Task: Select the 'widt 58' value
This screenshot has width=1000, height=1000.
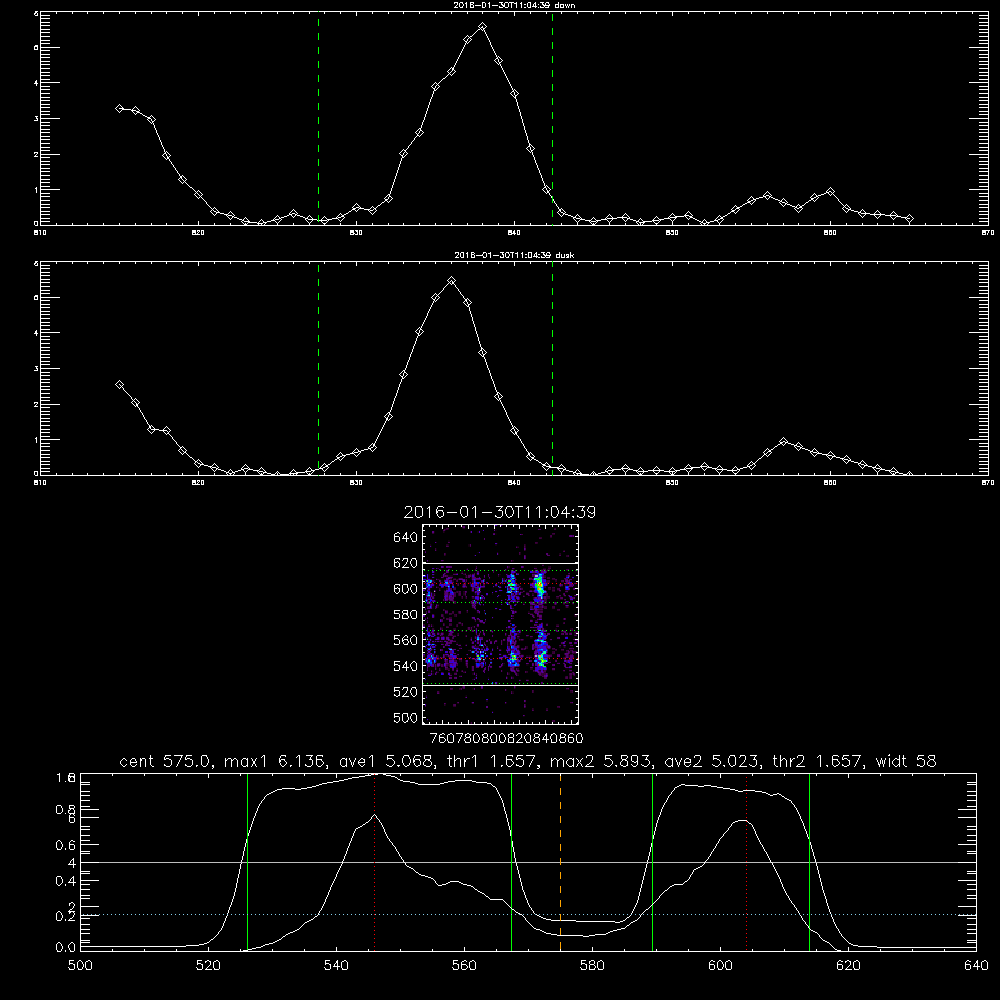Action: (x=906, y=761)
